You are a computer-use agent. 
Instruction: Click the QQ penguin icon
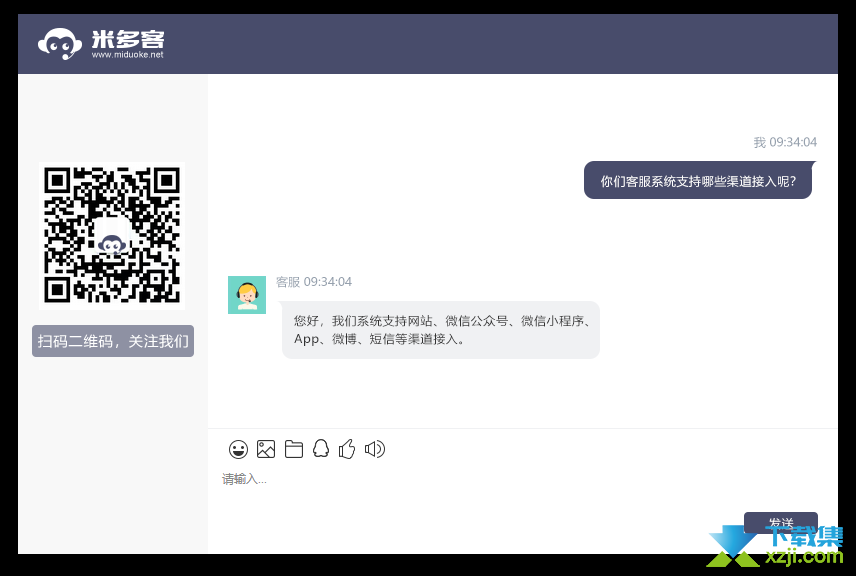pos(321,449)
